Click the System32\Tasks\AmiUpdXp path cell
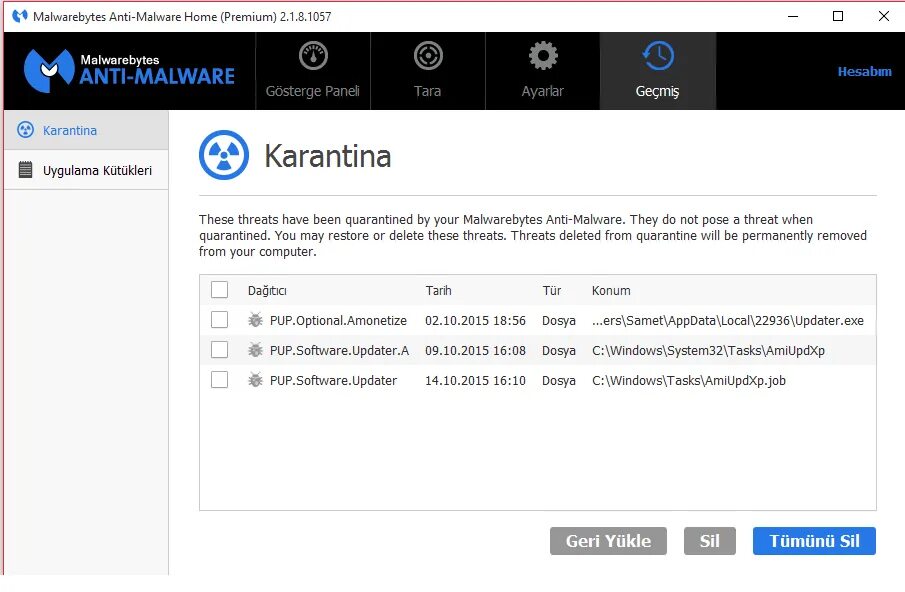 point(708,351)
